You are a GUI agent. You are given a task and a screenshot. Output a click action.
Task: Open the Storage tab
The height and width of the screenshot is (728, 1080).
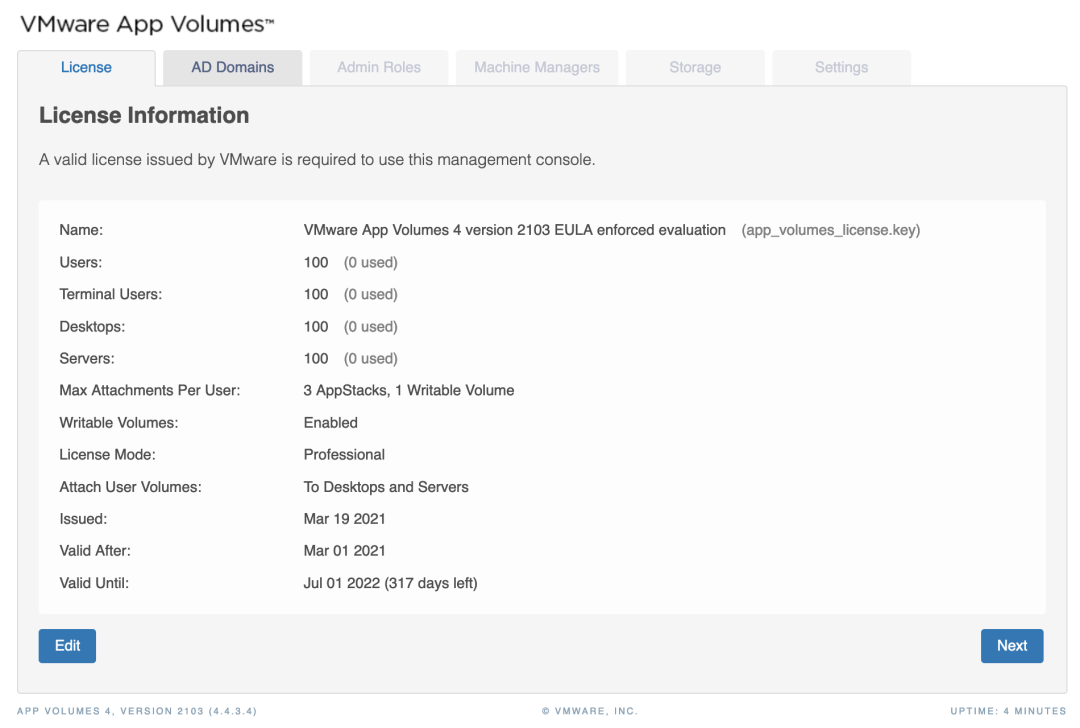(695, 68)
